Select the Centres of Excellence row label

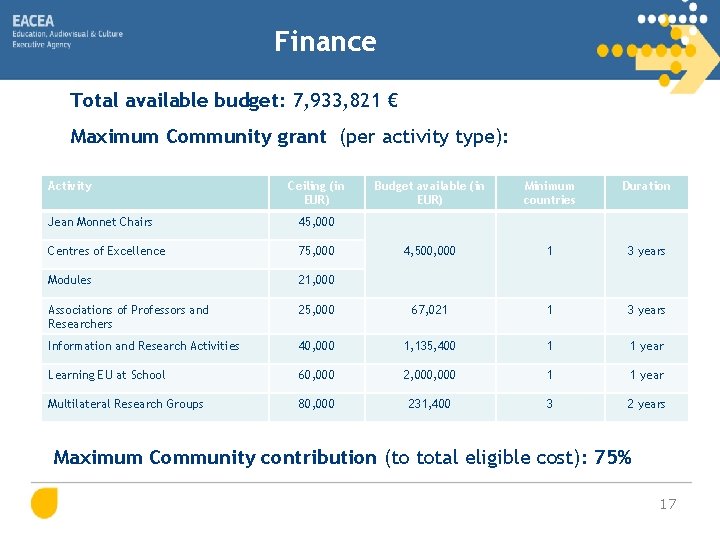point(107,251)
